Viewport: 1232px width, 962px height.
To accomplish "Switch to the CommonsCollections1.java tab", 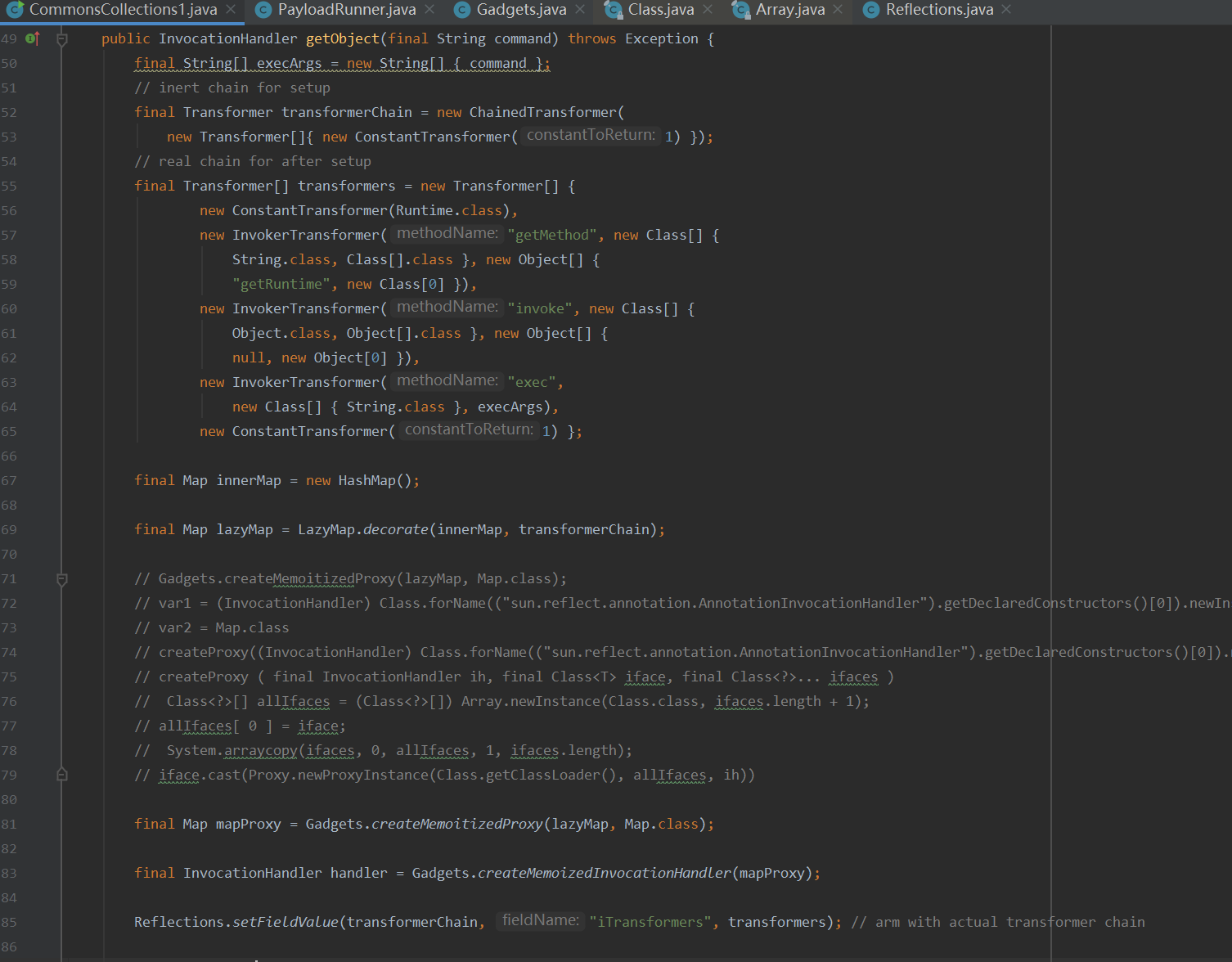I will pyautogui.click(x=123, y=10).
